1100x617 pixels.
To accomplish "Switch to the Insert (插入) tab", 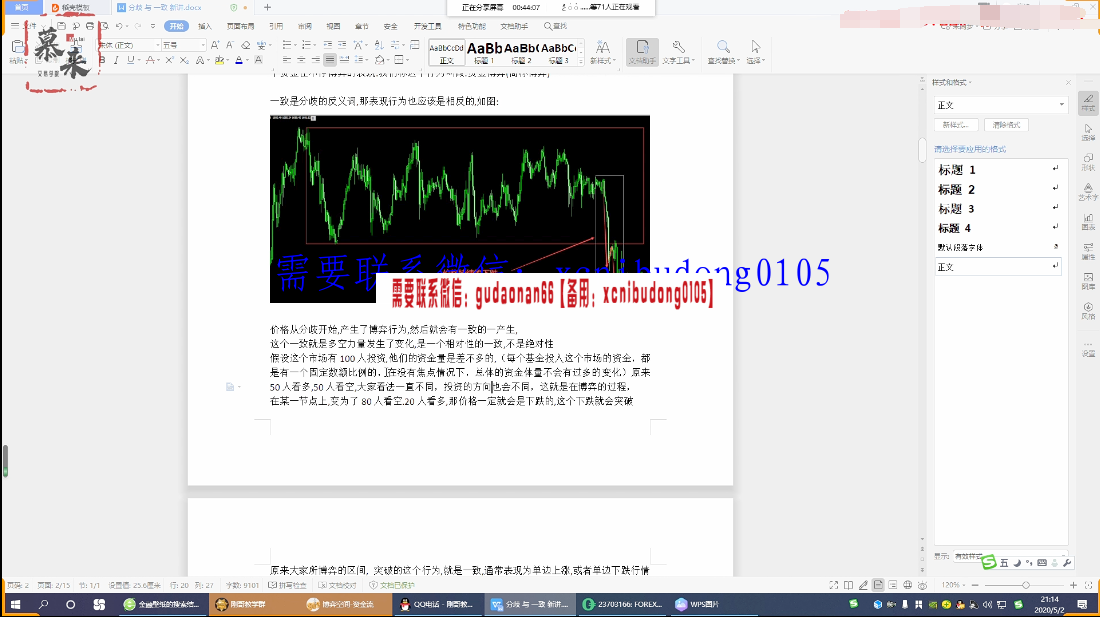I will [204, 26].
